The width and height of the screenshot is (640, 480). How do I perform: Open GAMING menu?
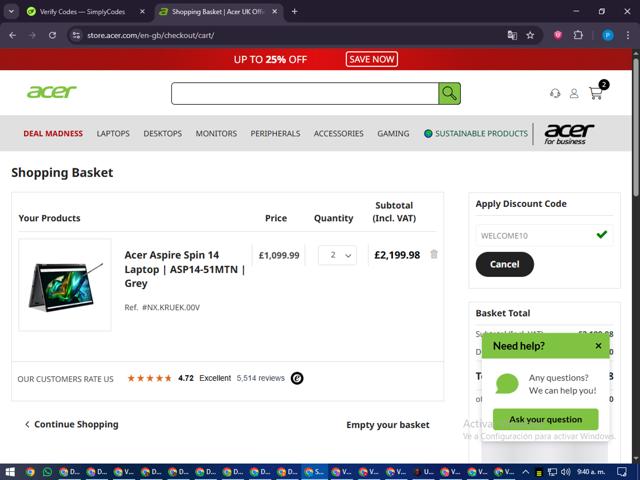(x=393, y=133)
